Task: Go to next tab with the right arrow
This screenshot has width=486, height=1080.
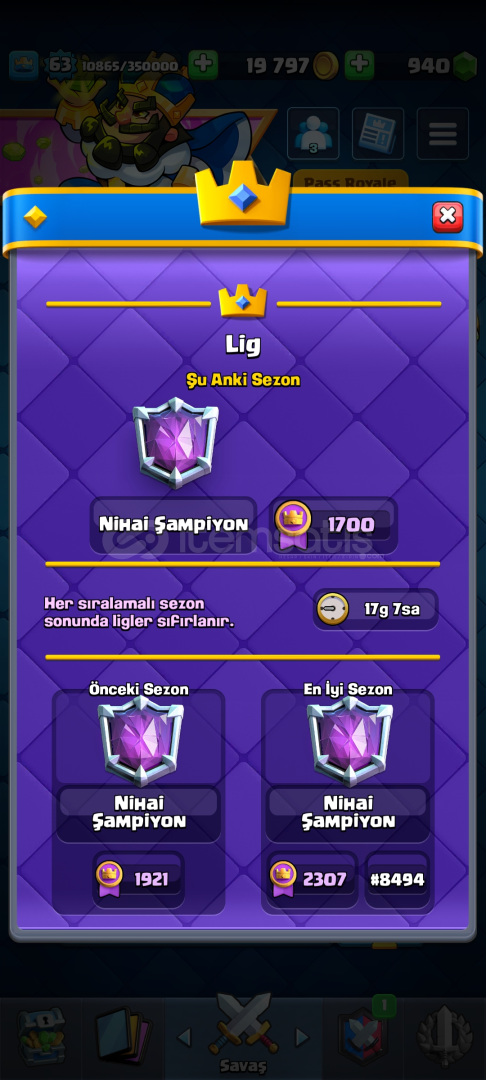Action: point(302,1037)
